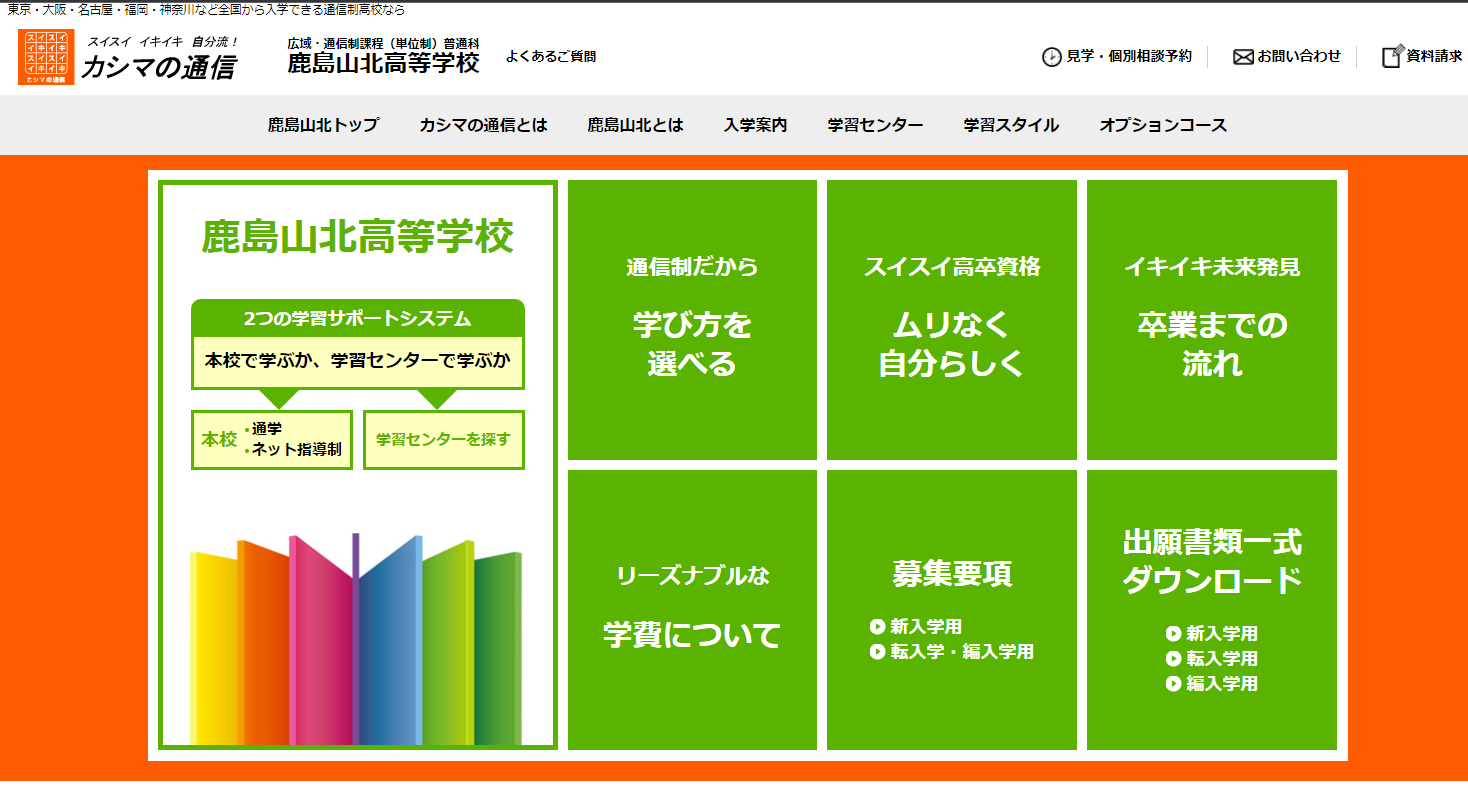Click the envelope icon beside お問い合わせ
1468x787 pixels.
pos(1243,57)
